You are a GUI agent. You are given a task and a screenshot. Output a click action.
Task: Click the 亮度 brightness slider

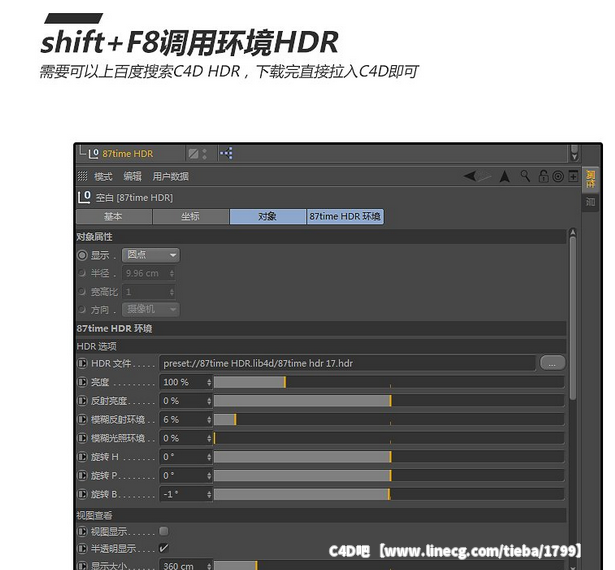click(x=389, y=382)
